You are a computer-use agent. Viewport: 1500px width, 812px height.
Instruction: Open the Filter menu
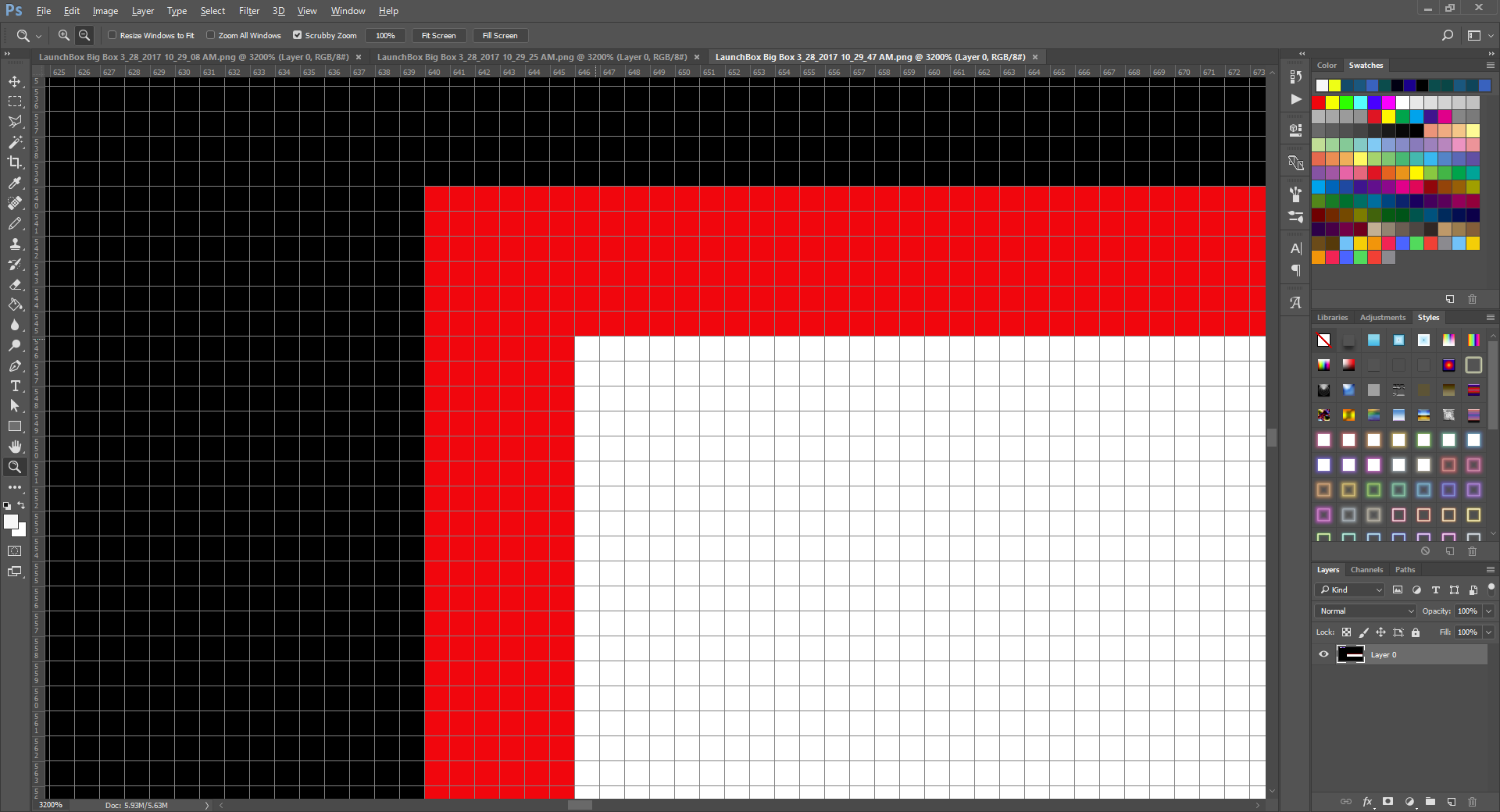click(x=249, y=11)
